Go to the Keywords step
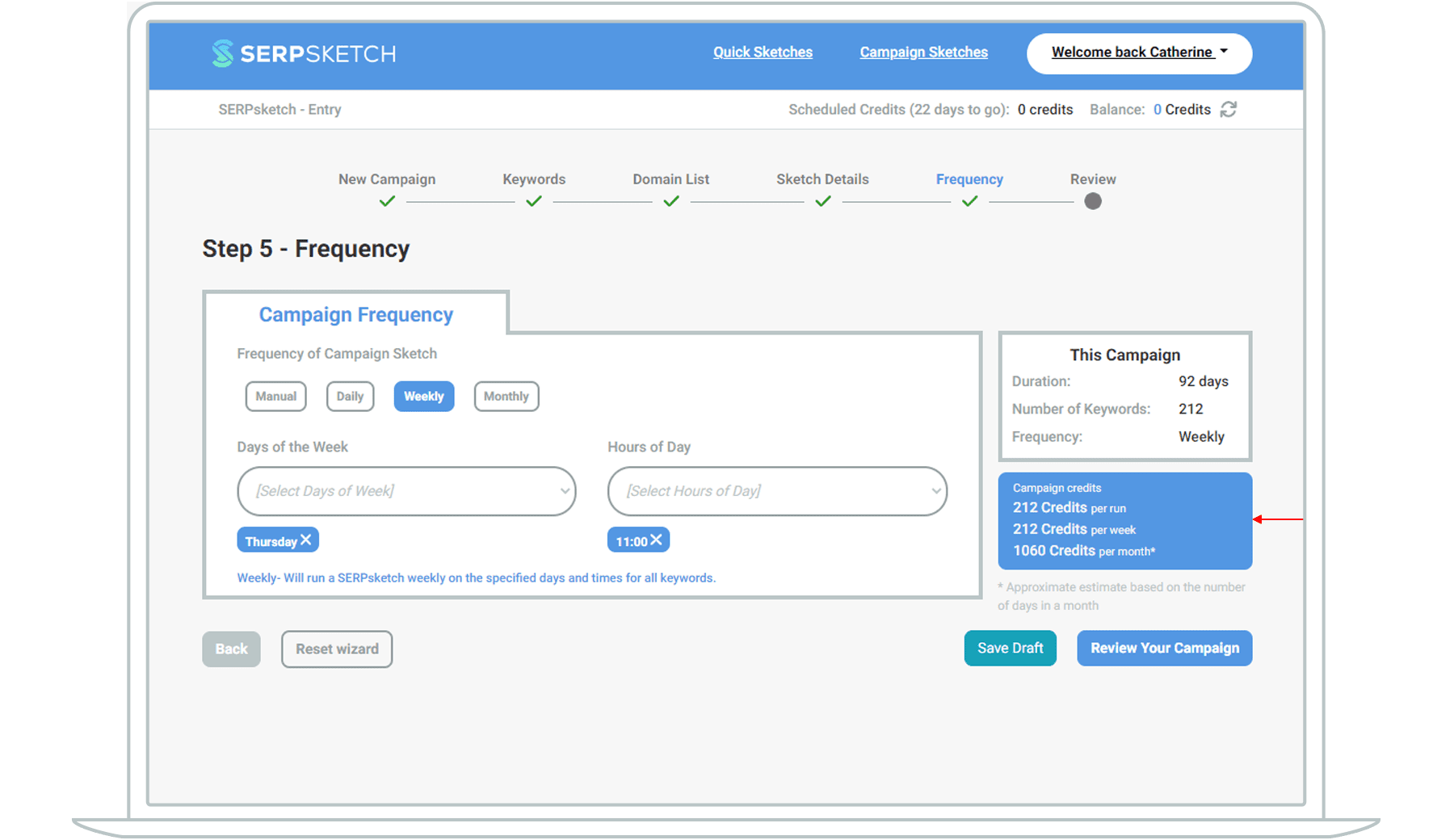This screenshot has width=1454, height=840. pos(534,179)
